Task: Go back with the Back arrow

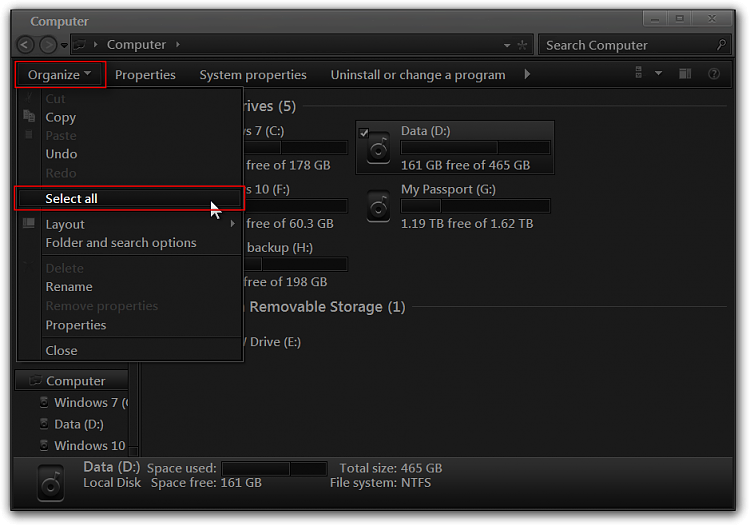Action: click(25, 45)
